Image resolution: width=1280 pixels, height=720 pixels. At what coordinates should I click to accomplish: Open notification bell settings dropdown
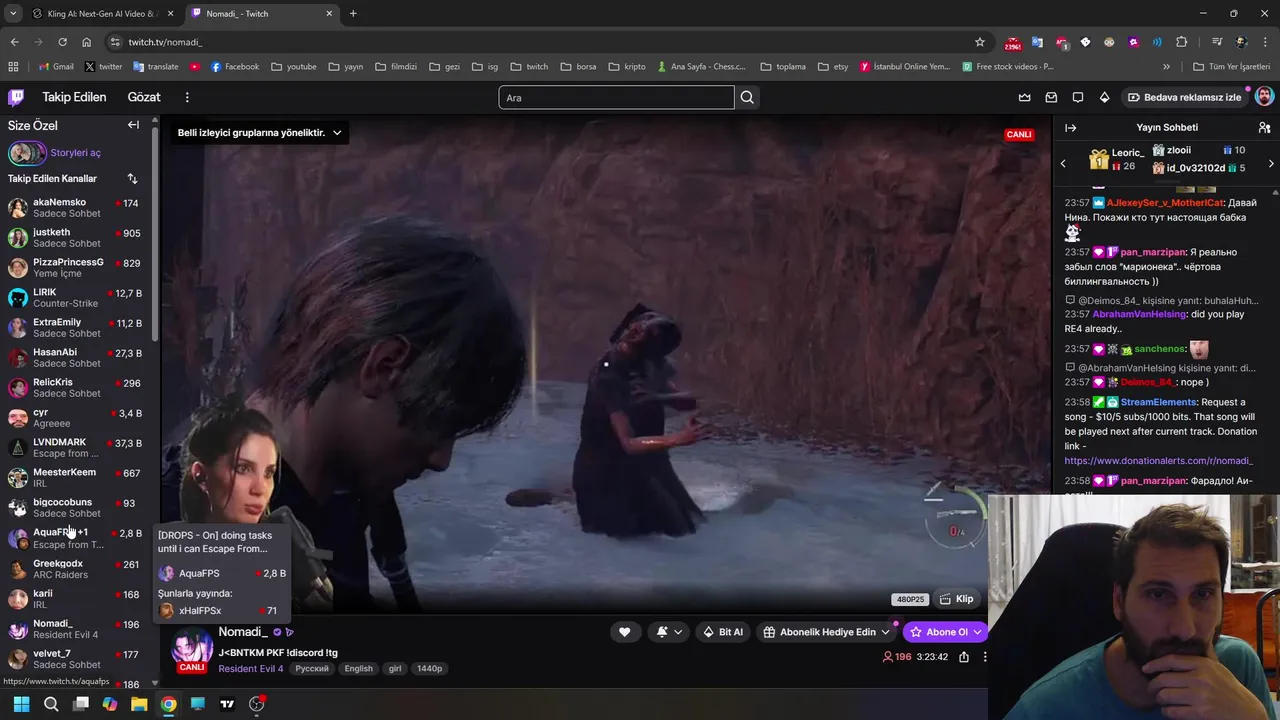[x=670, y=632]
